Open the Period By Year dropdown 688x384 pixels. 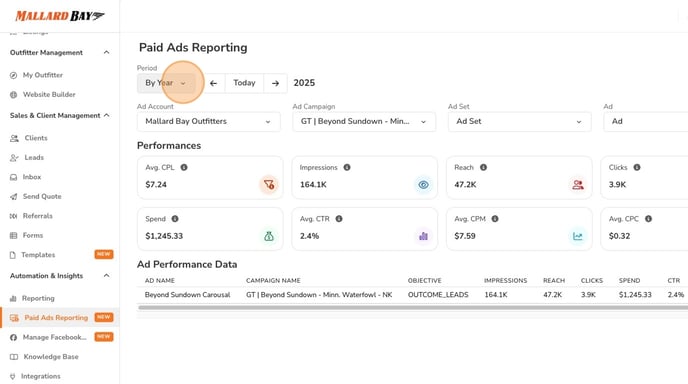166,83
